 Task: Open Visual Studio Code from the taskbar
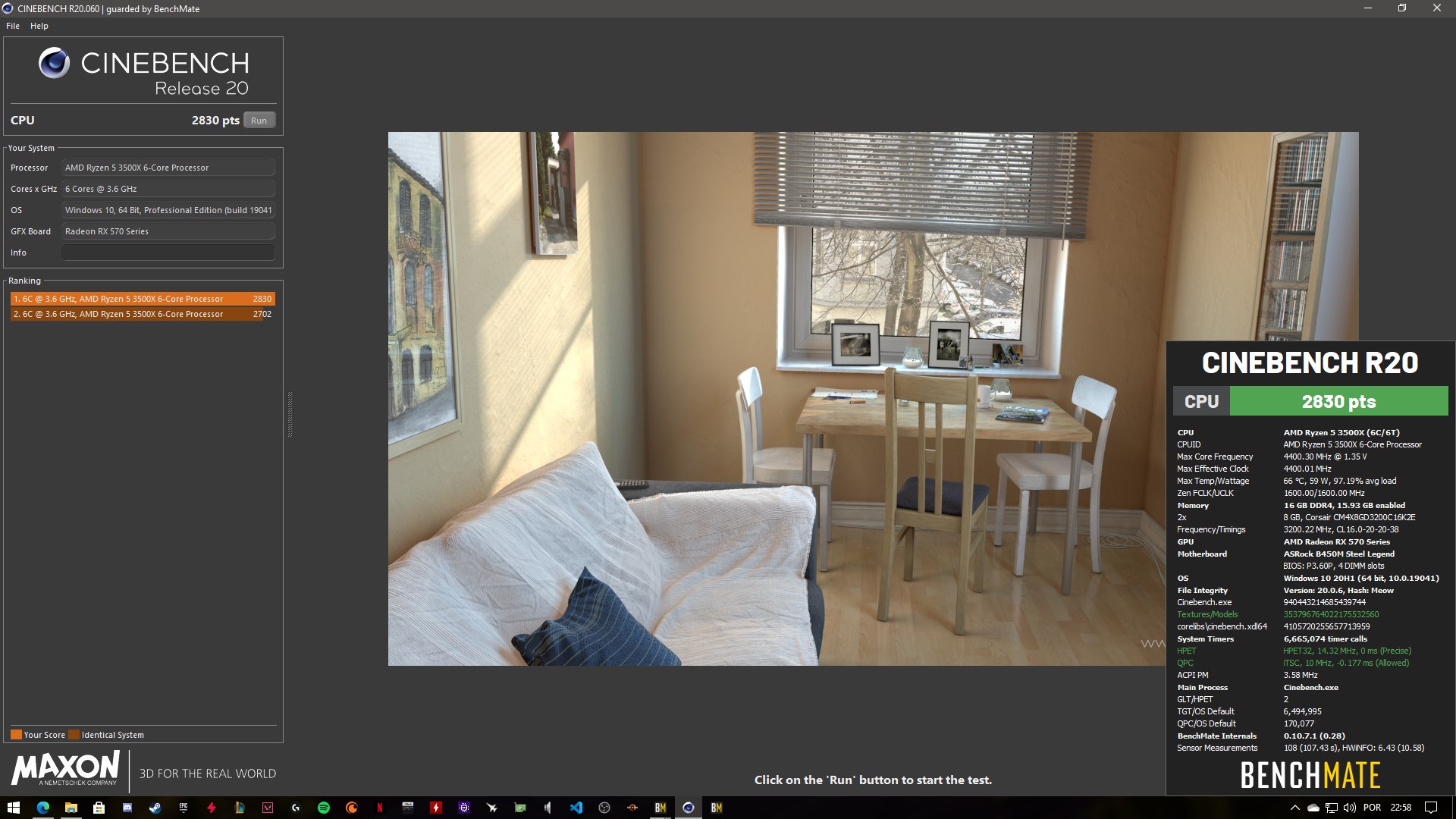tap(576, 808)
